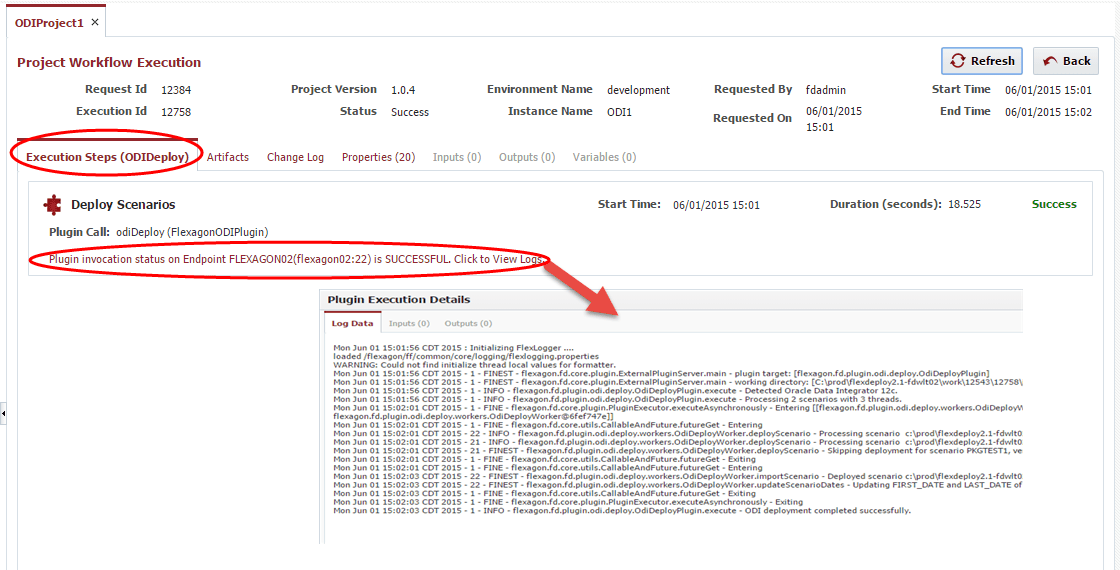Click the Deploy Scenarios puzzle piece icon
The image size is (1120, 570).
pos(52,205)
